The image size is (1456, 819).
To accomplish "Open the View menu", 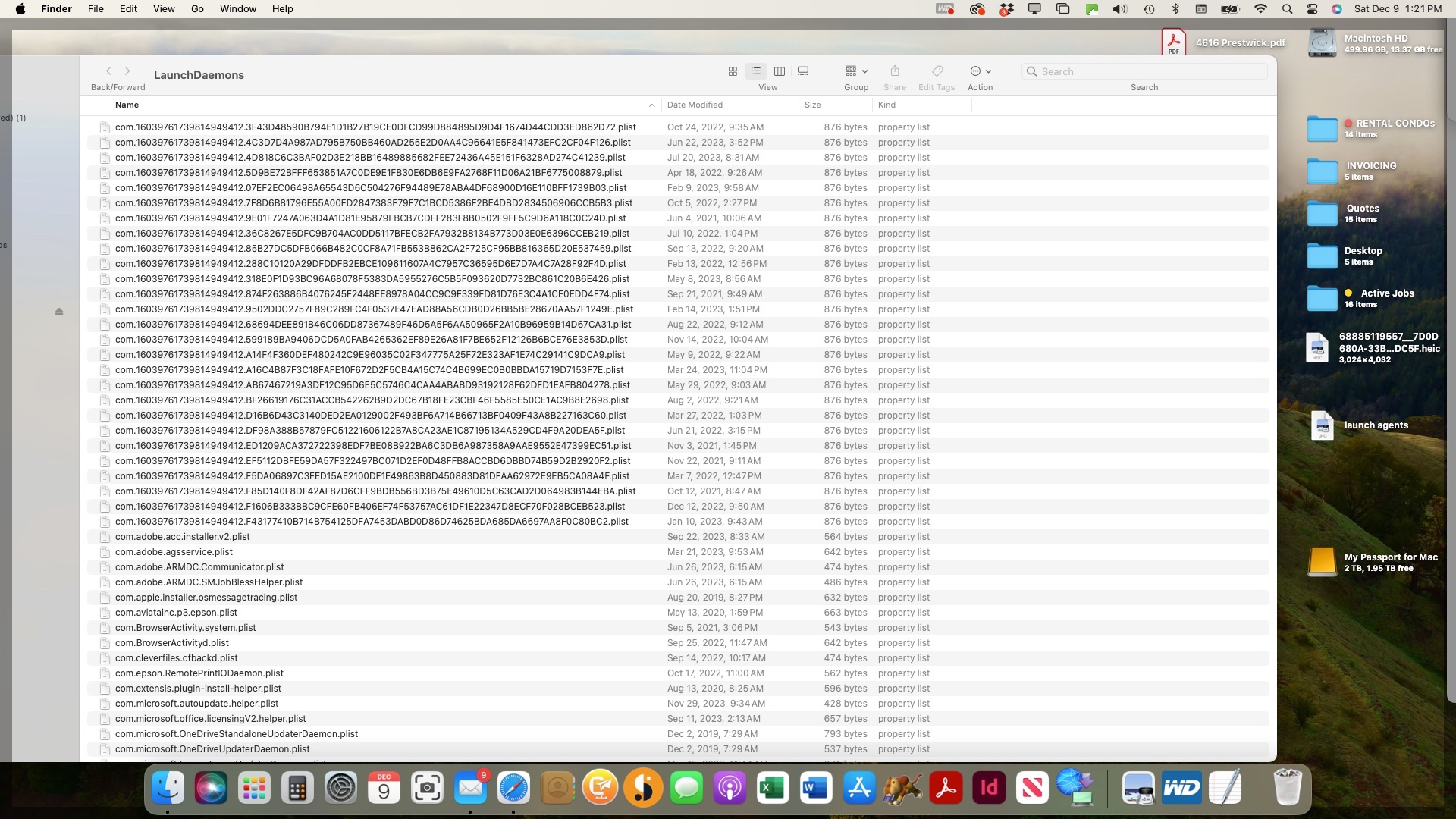I will (164, 9).
